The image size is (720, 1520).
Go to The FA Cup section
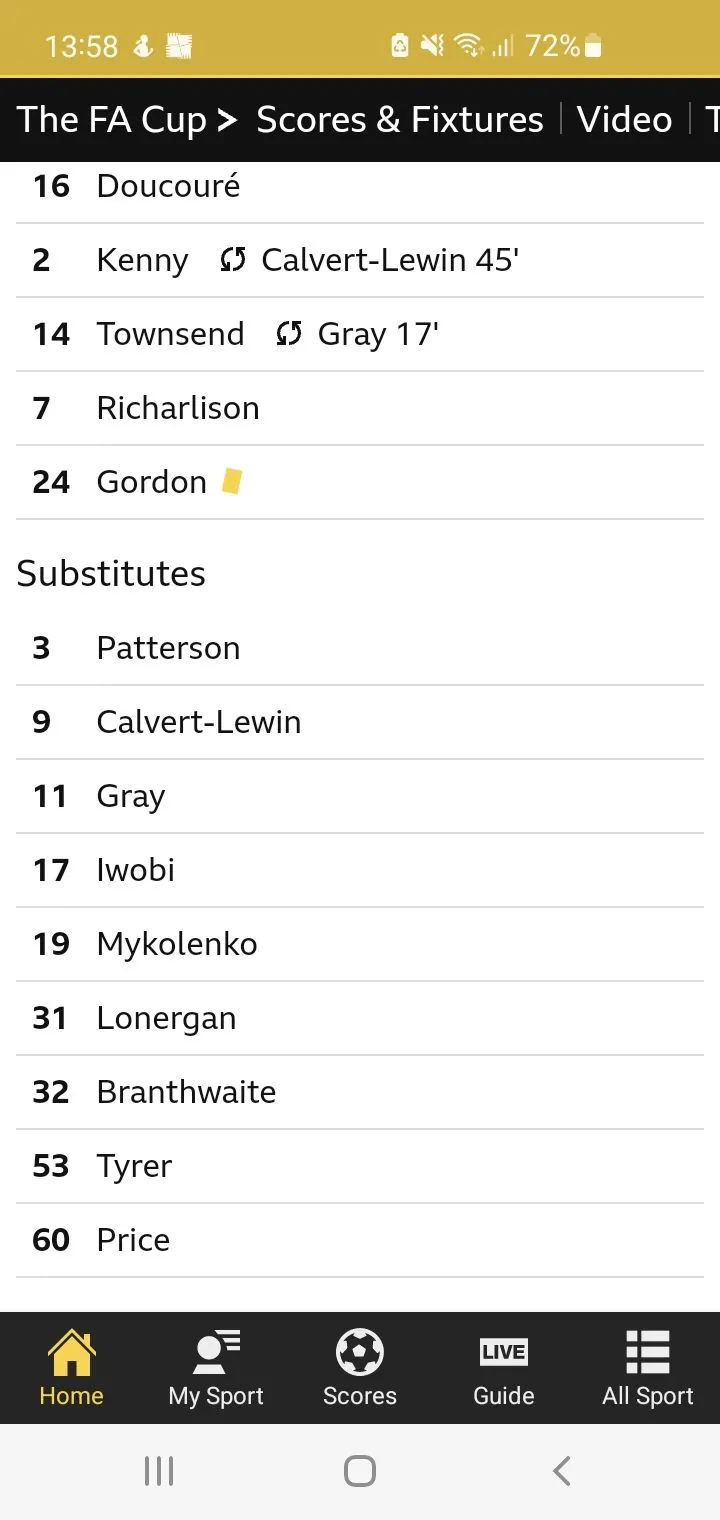[111, 120]
